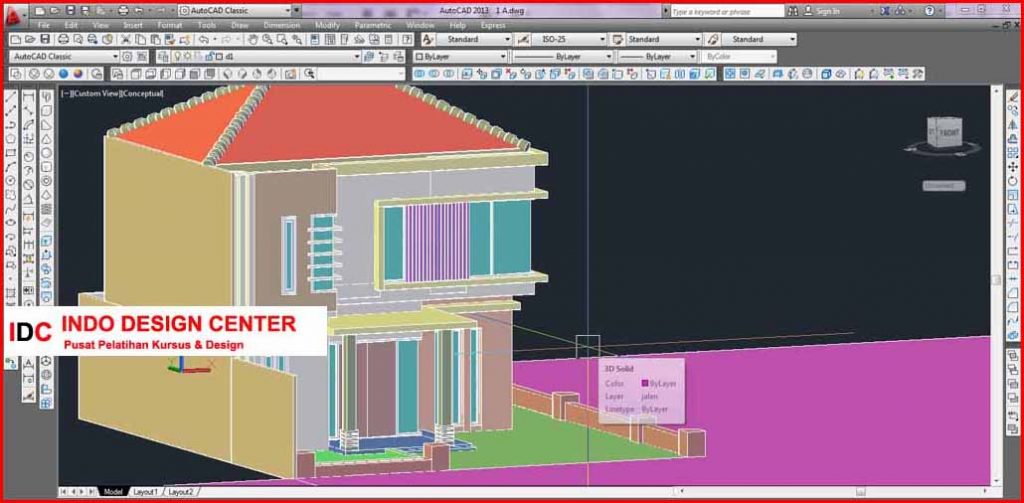Open the multileader style Standard dropdown
The height and width of the screenshot is (503, 1024).
coord(759,39)
